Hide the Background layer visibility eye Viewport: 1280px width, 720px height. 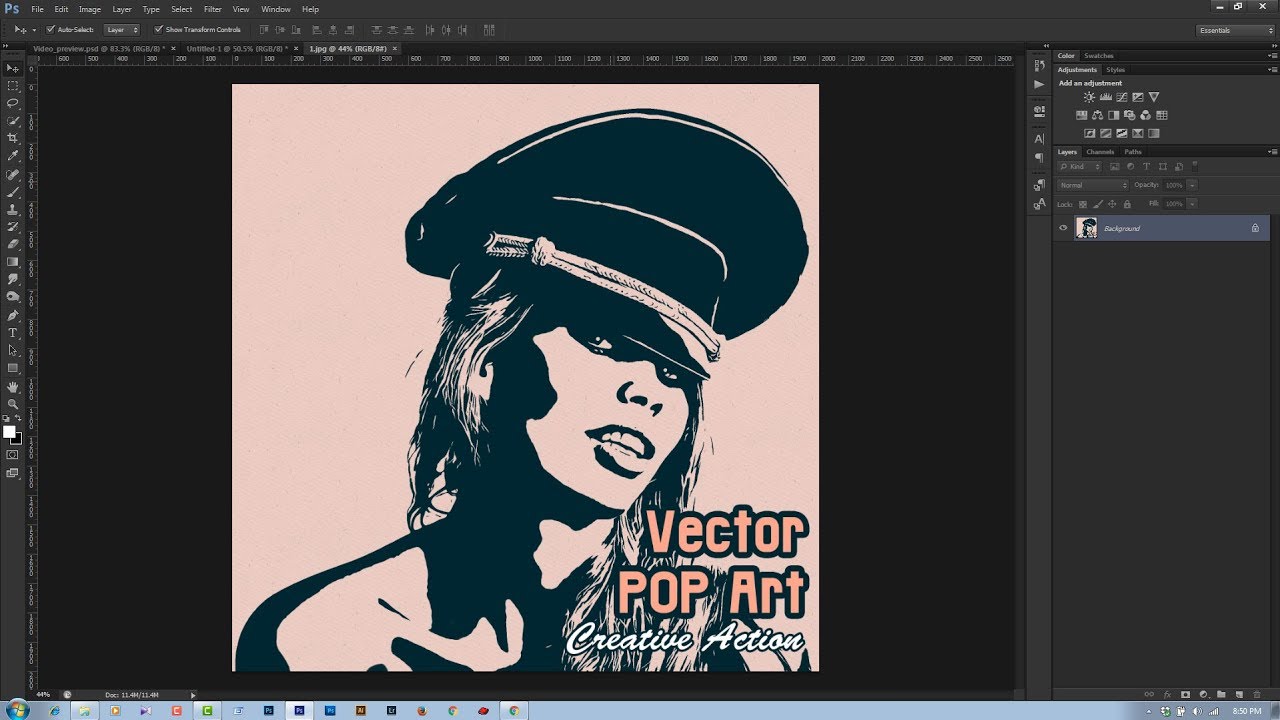1064,227
